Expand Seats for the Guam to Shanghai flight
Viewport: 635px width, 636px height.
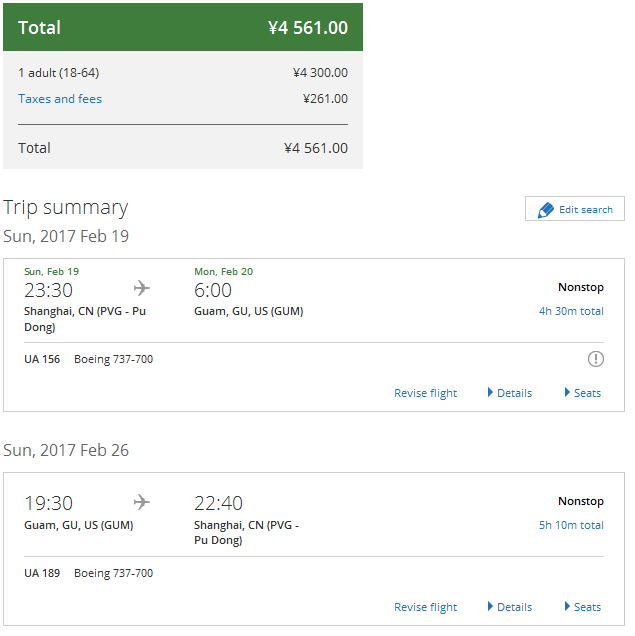click(x=583, y=607)
